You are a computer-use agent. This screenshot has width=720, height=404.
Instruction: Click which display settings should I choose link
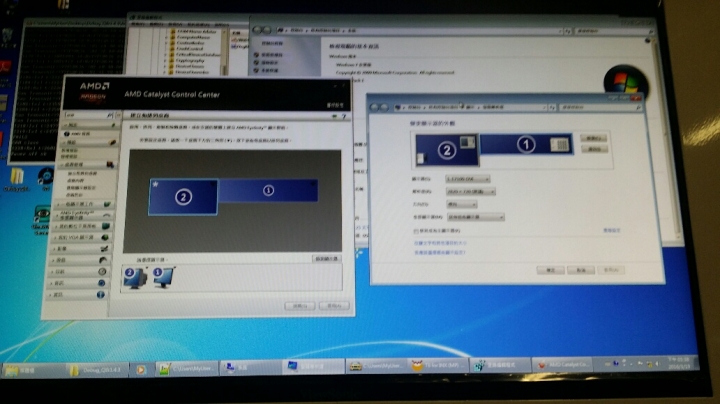click(x=440, y=252)
